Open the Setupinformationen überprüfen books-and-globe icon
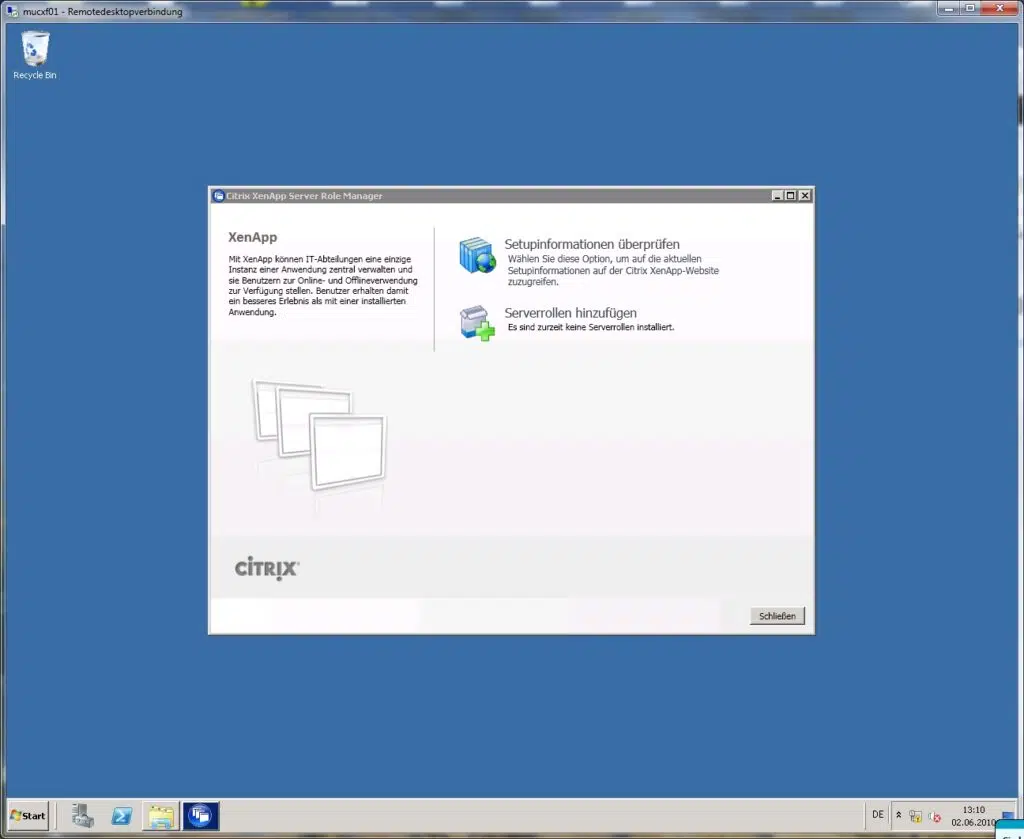Viewport: 1024px width, 839px height. [477, 255]
